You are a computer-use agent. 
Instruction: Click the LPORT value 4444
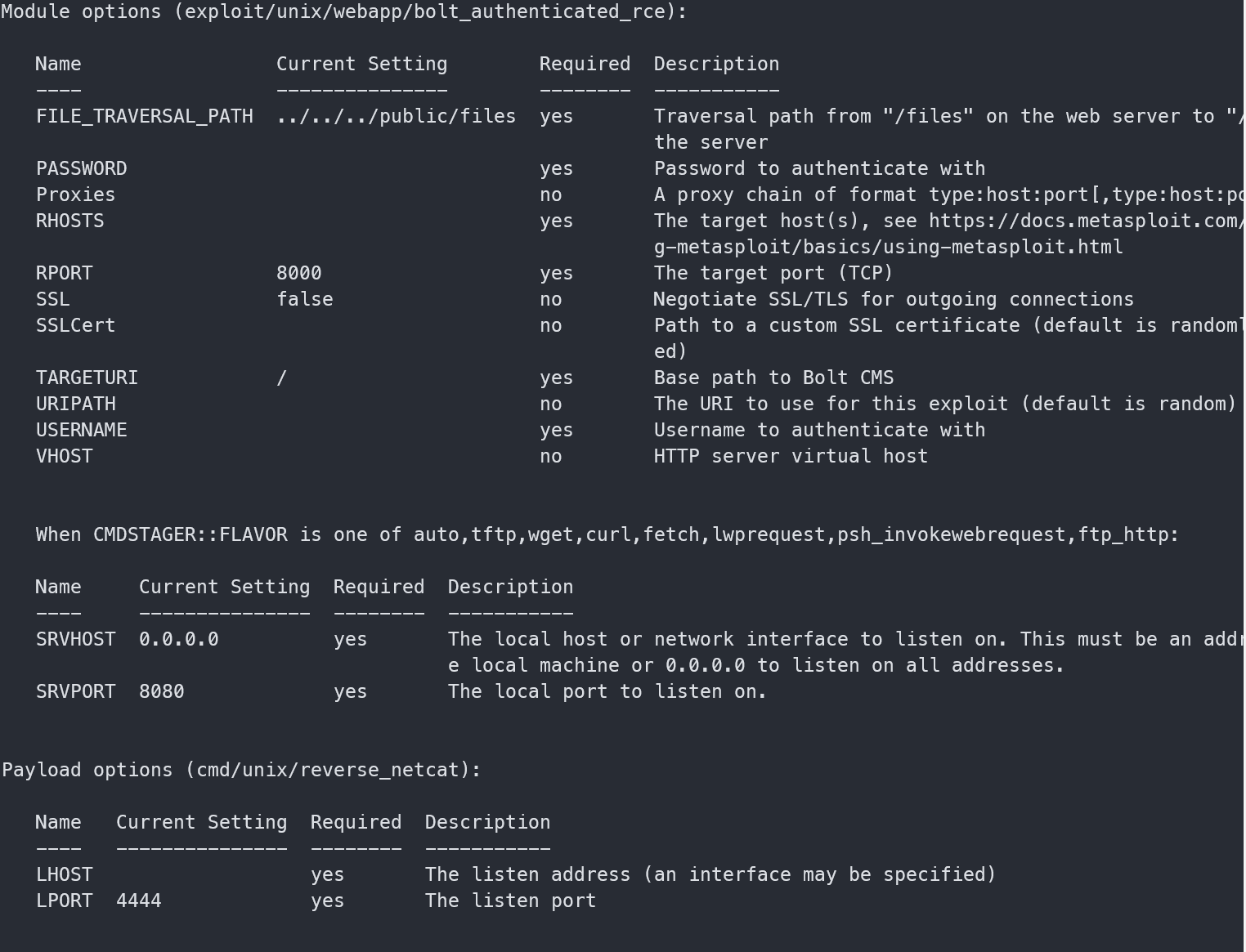pyautogui.click(x=138, y=901)
